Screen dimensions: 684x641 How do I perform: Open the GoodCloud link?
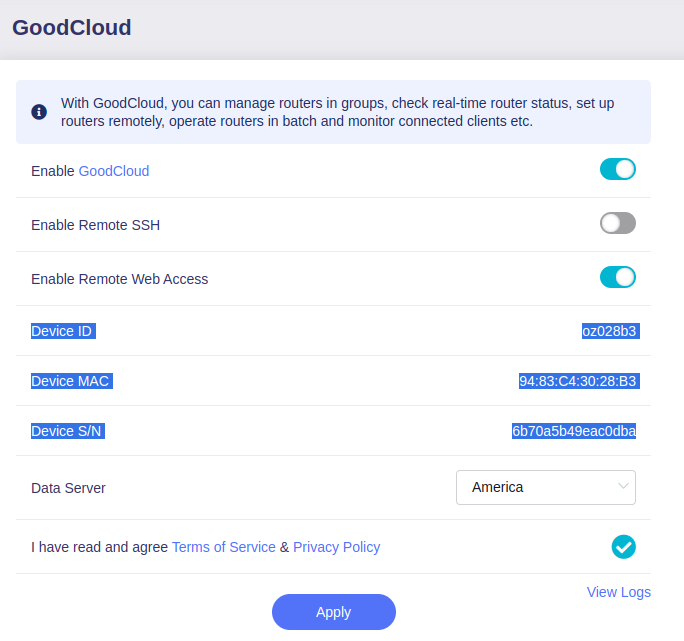click(114, 171)
